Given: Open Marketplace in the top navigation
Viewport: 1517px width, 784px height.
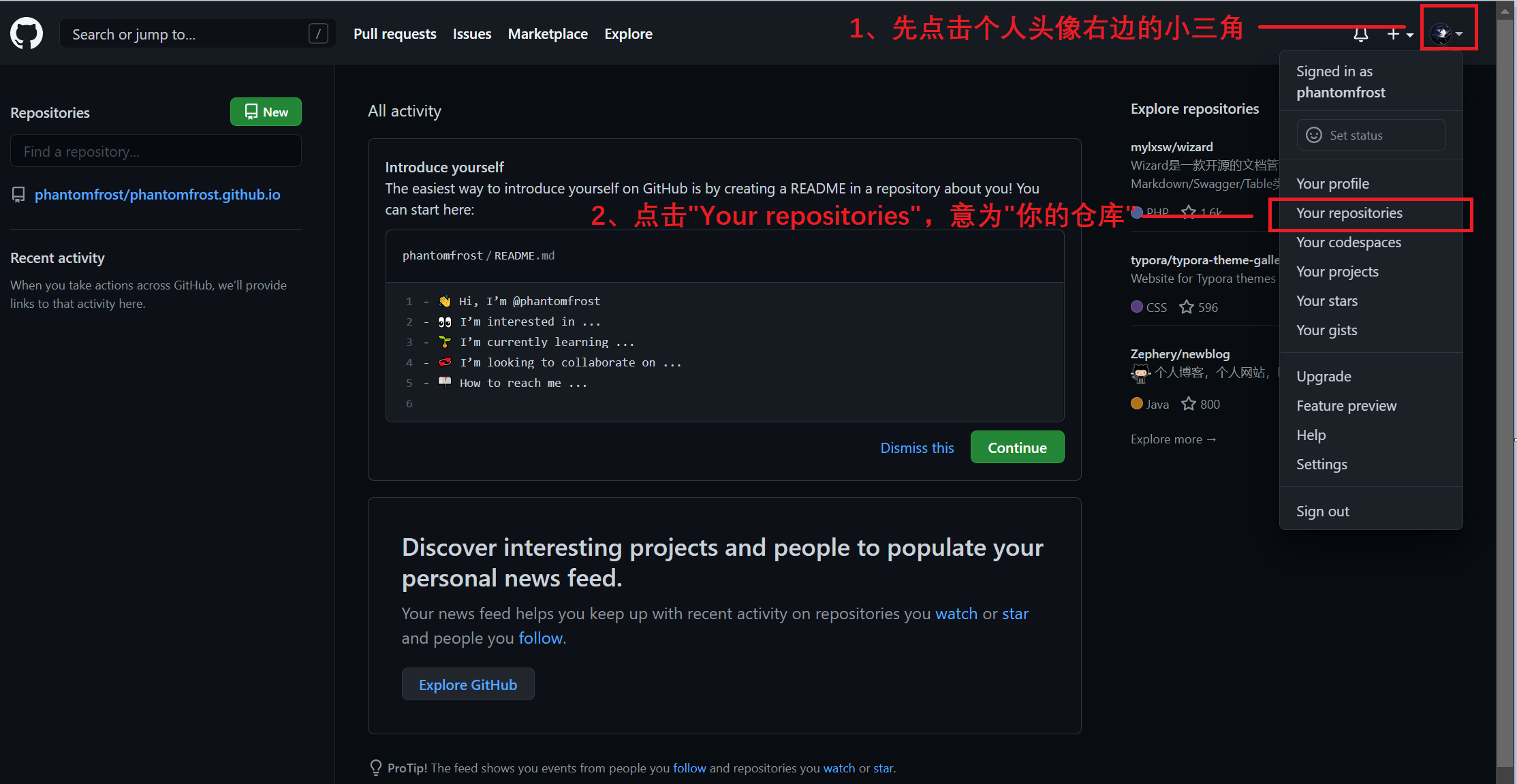Looking at the screenshot, I should [x=548, y=33].
